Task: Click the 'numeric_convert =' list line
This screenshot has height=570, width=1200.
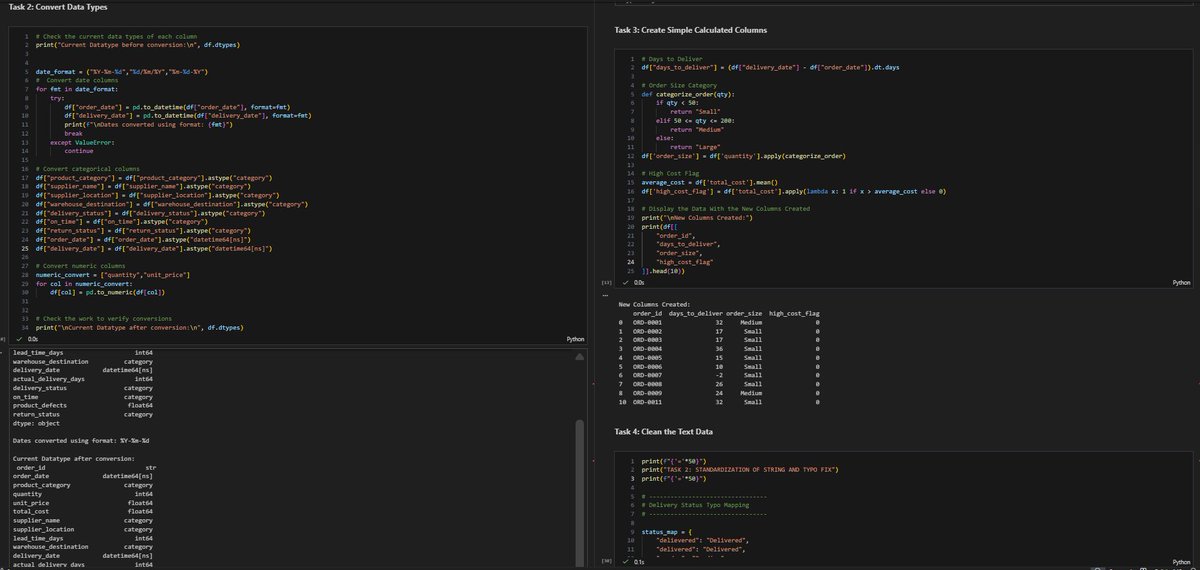Action: pos(112,274)
